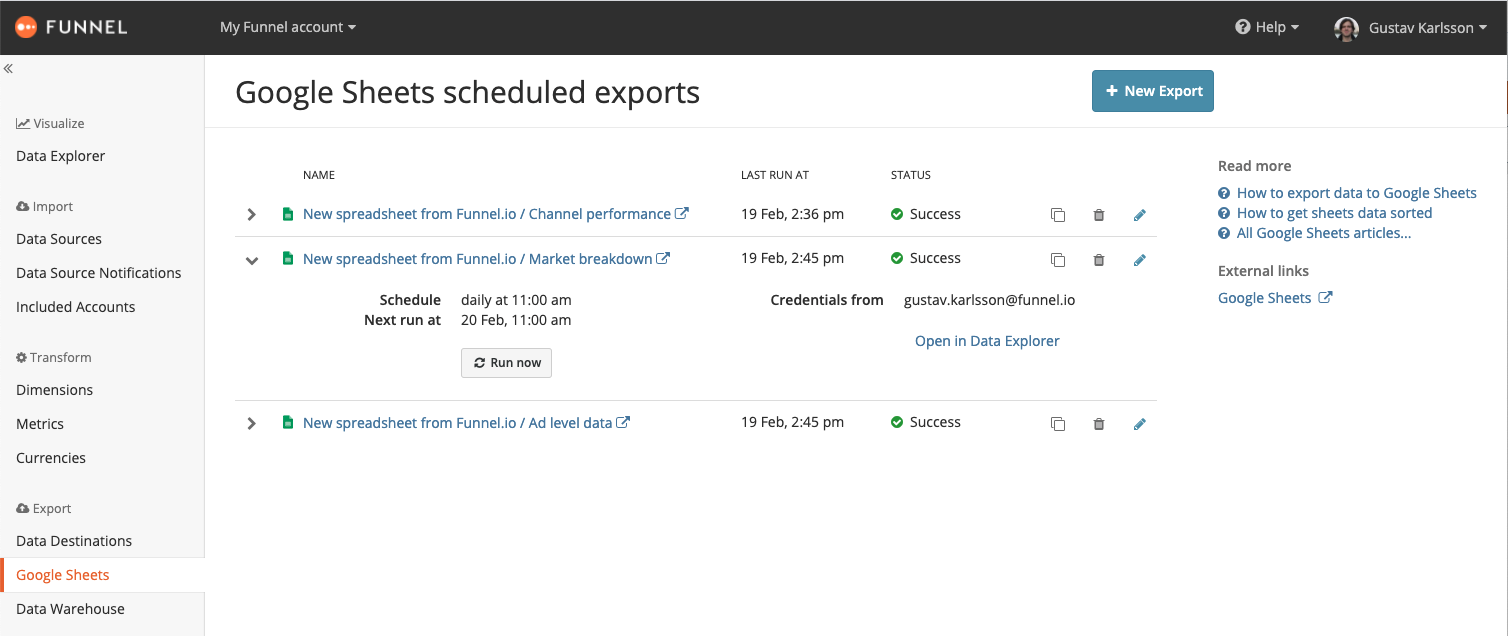Click the Transform section heading in sidebar
Screen dimensions: 1508x636
click(54, 358)
